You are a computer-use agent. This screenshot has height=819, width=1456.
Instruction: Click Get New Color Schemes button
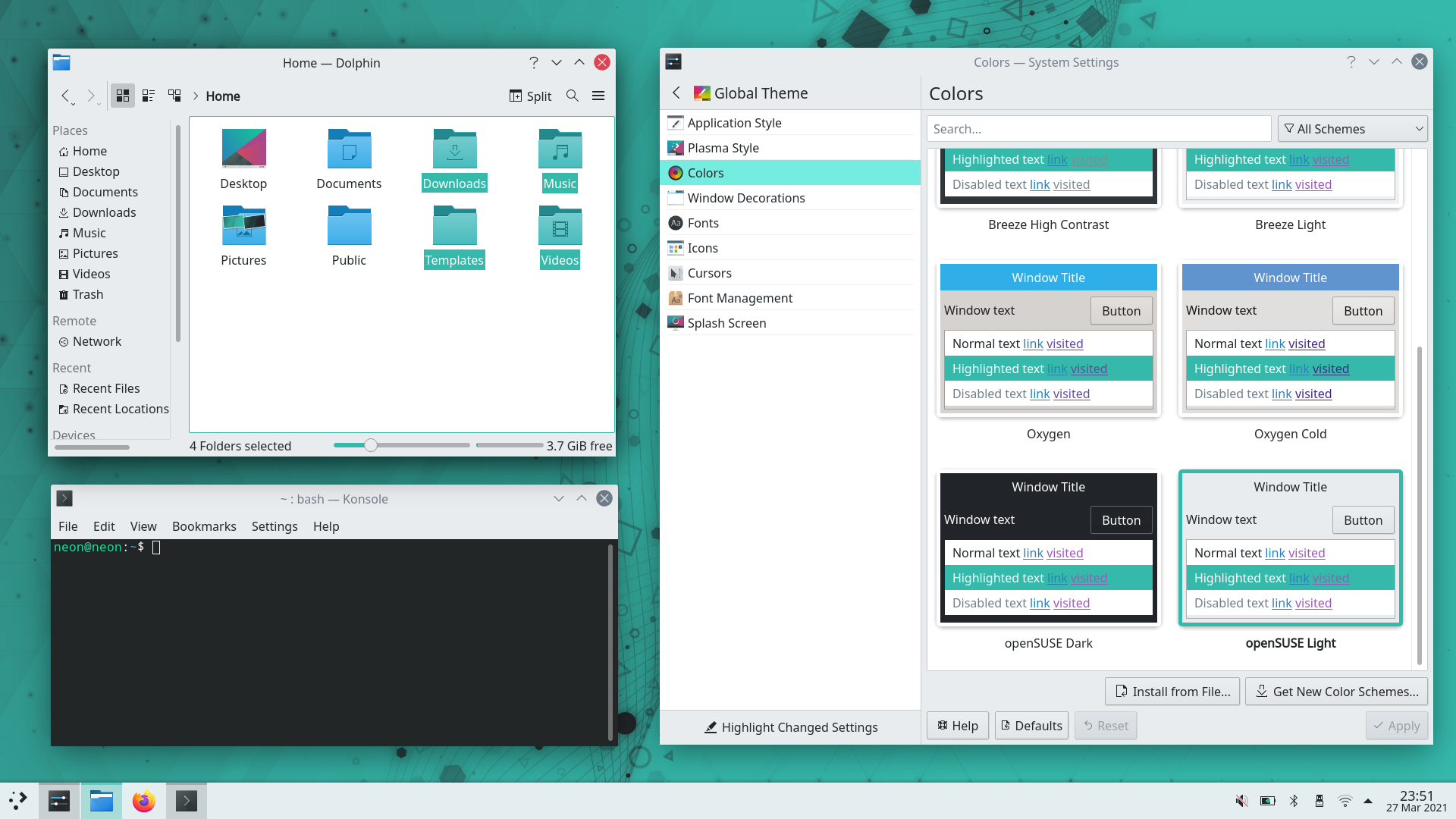point(1336,692)
